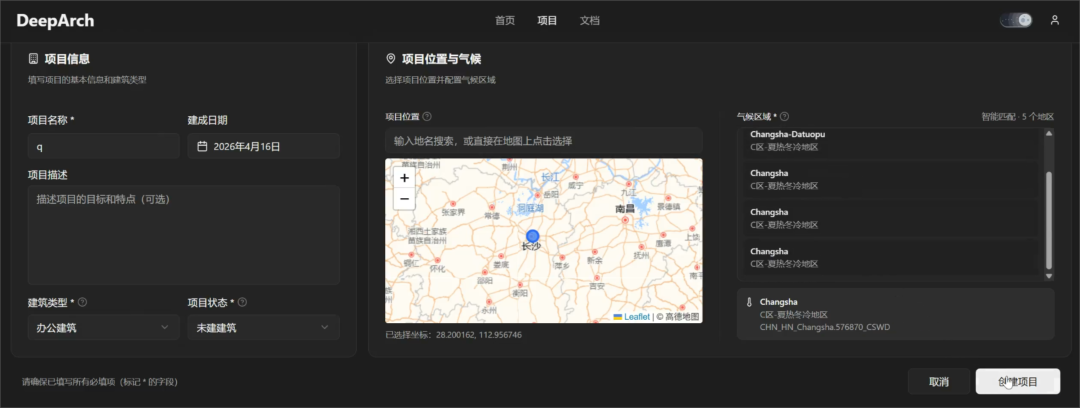Click the help icon next to 项目位置
The width and height of the screenshot is (1080, 408).
[427, 116]
